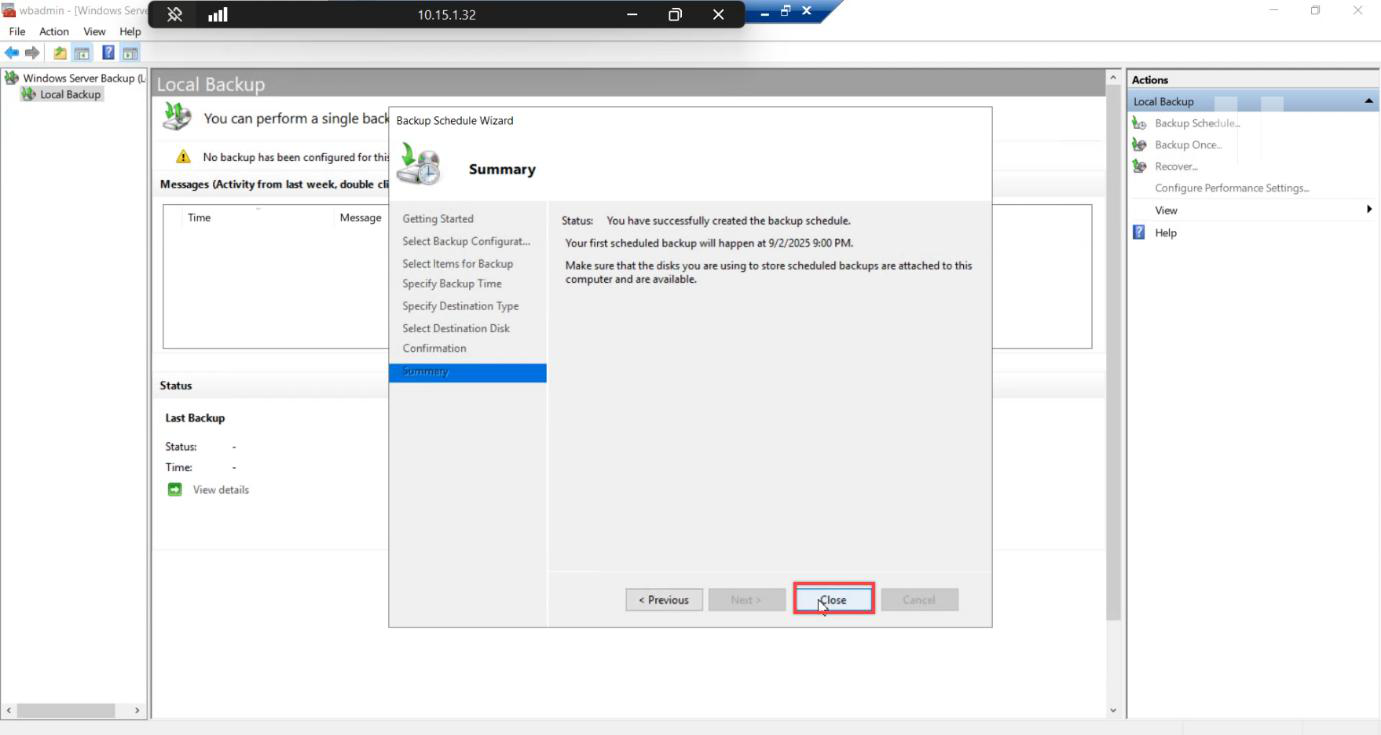Click the wizard Summary header icon

pos(418,164)
